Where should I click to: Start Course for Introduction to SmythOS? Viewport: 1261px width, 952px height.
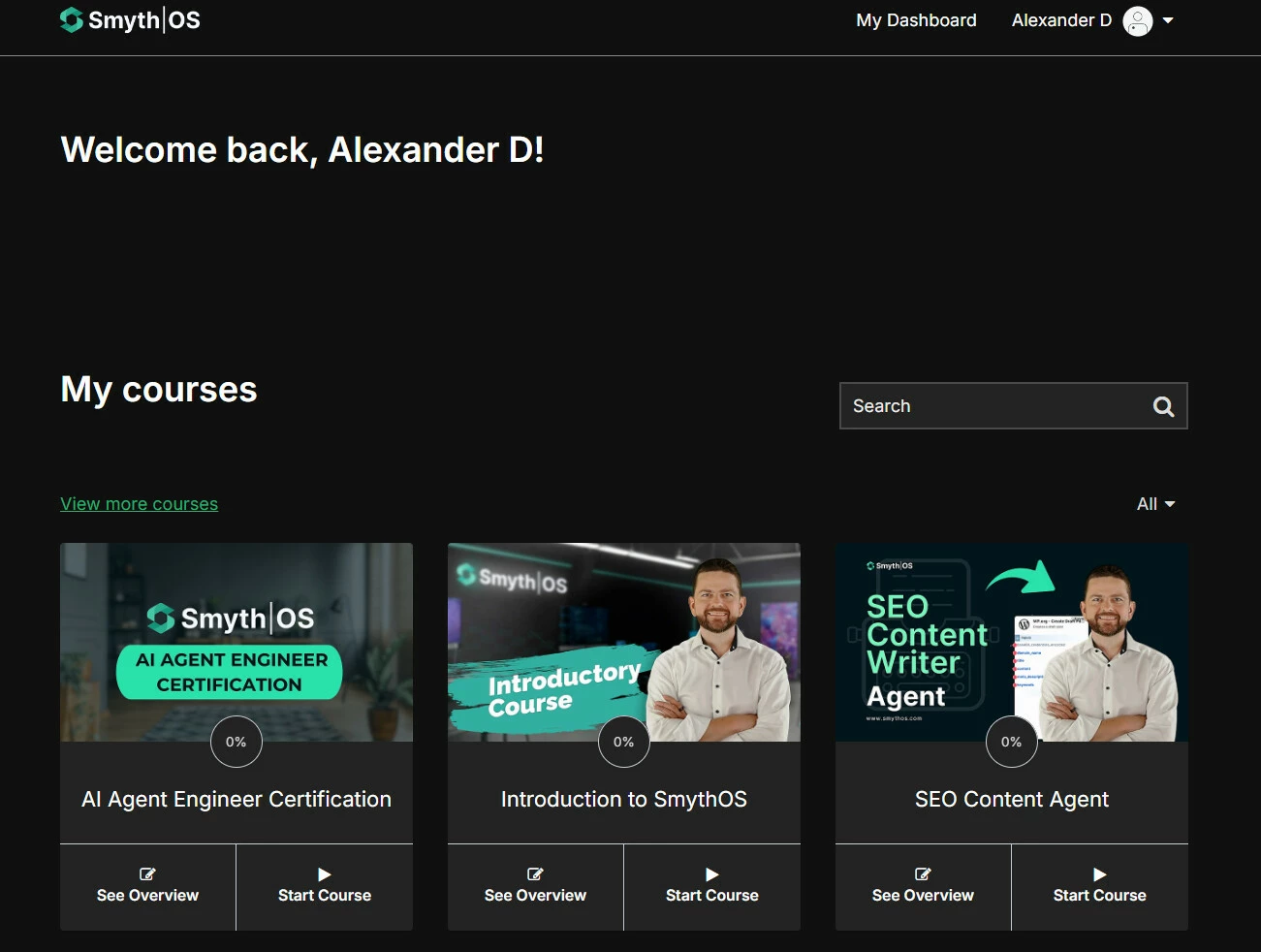click(x=712, y=887)
